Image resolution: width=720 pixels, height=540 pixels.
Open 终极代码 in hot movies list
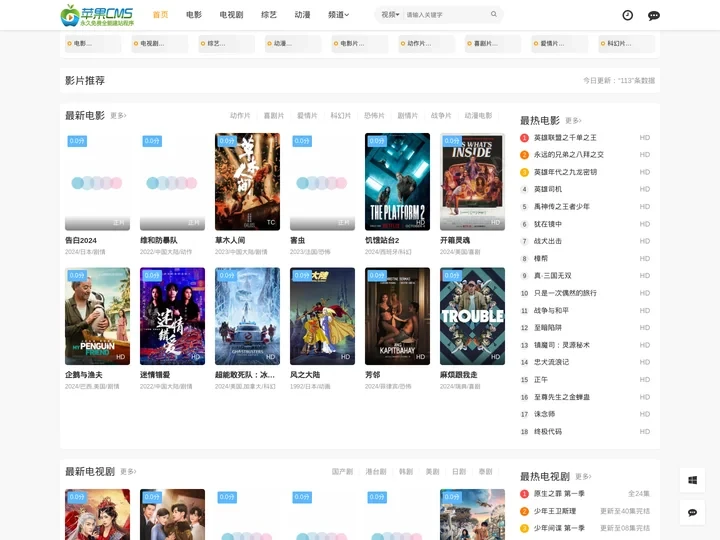pos(548,432)
